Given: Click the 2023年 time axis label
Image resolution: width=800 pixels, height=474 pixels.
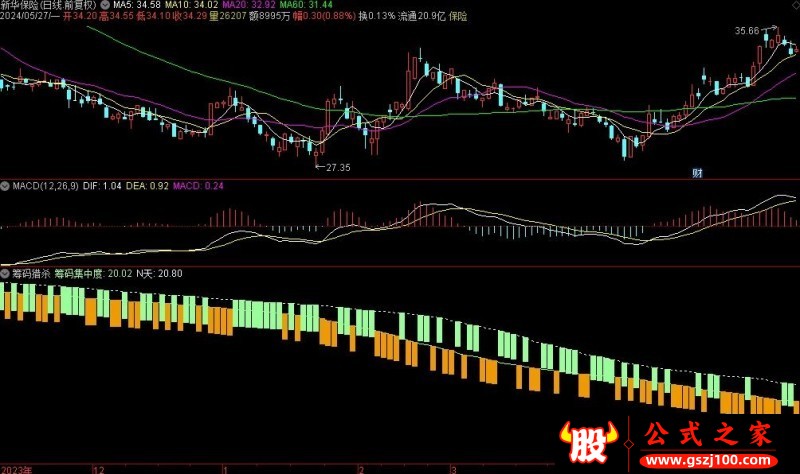Looking at the screenshot, I should [16, 469].
